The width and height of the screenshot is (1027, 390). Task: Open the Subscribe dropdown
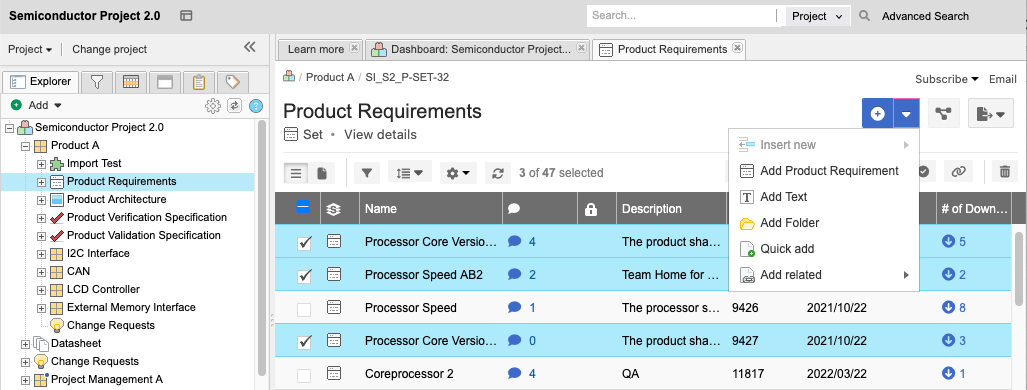[x=947, y=79]
